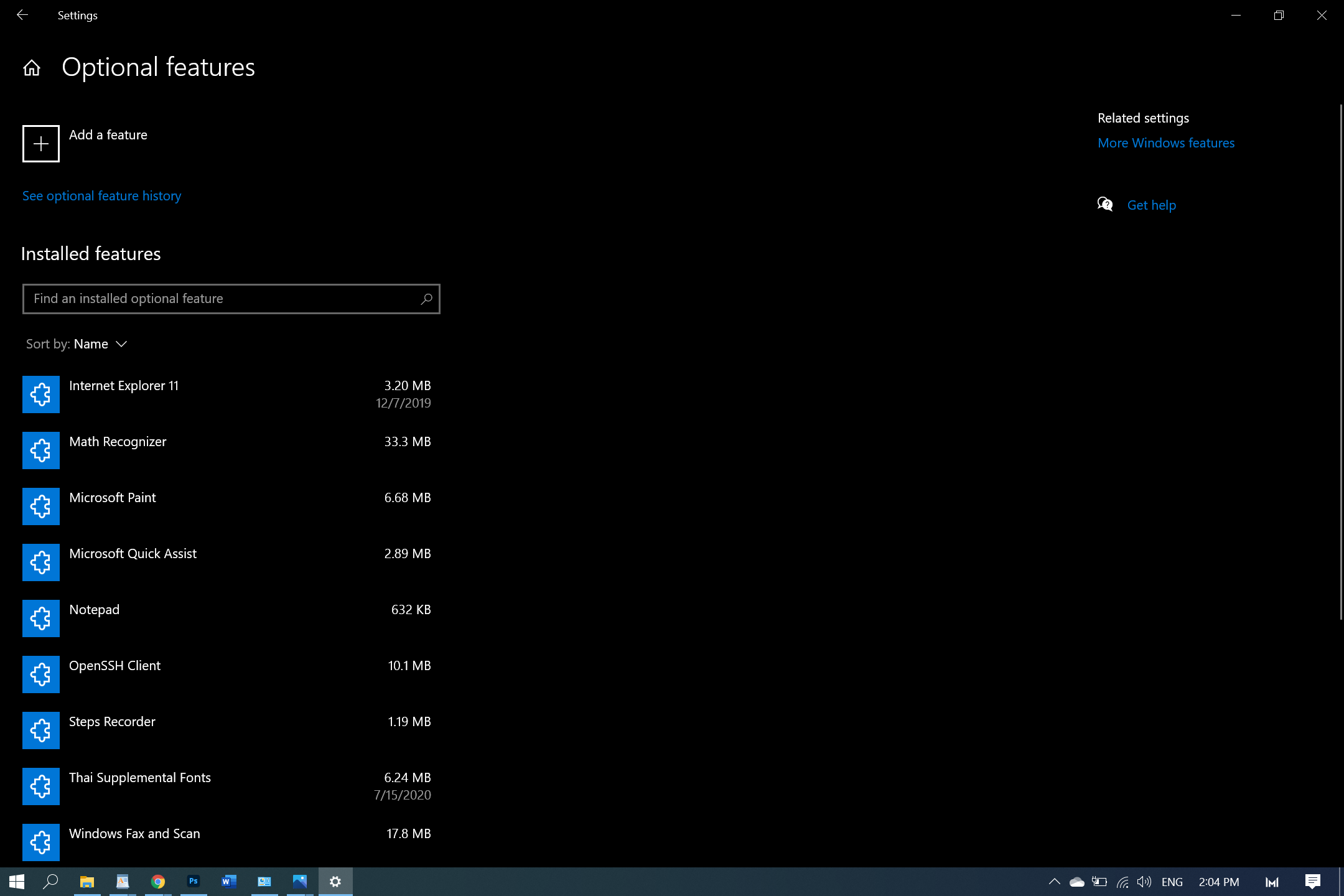Switch to Microsoft Word in the taskbar

(x=229, y=882)
